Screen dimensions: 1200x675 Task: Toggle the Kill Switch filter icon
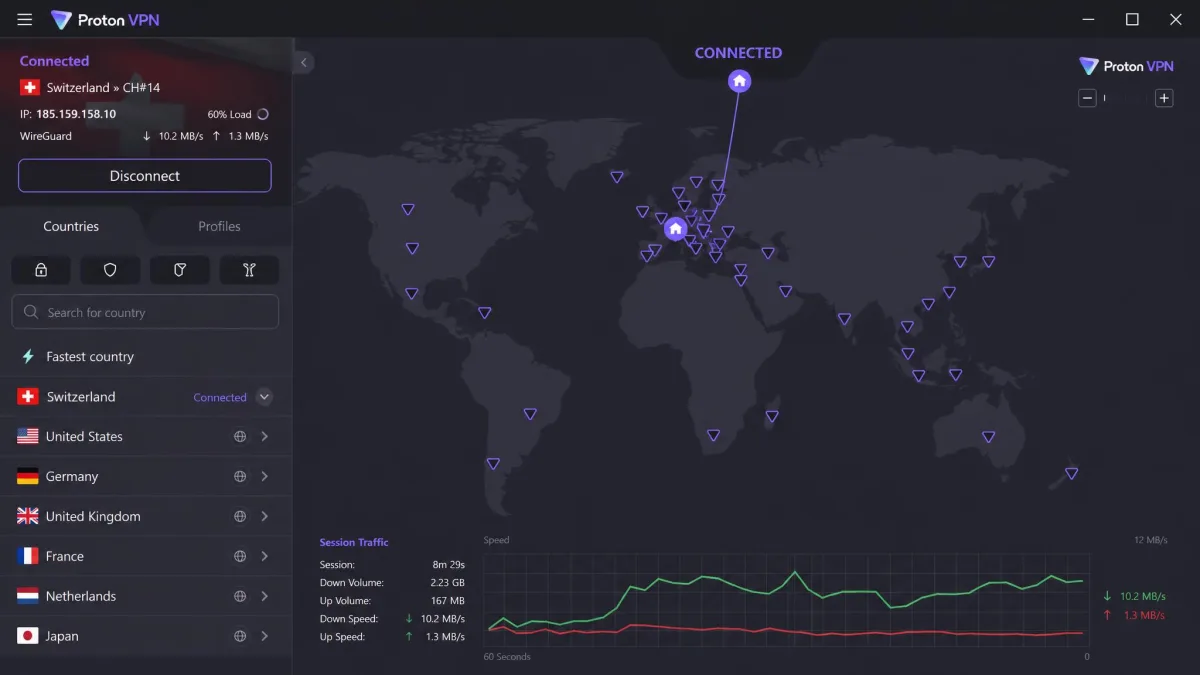point(180,270)
